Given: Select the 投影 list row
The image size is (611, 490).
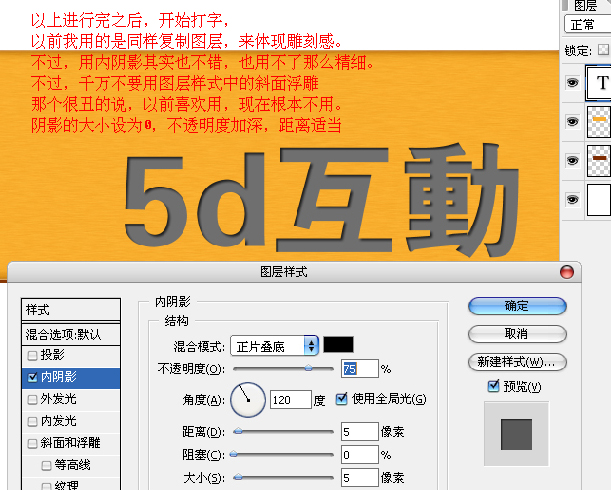Looking at the screenshot, I should coord(71,355).
